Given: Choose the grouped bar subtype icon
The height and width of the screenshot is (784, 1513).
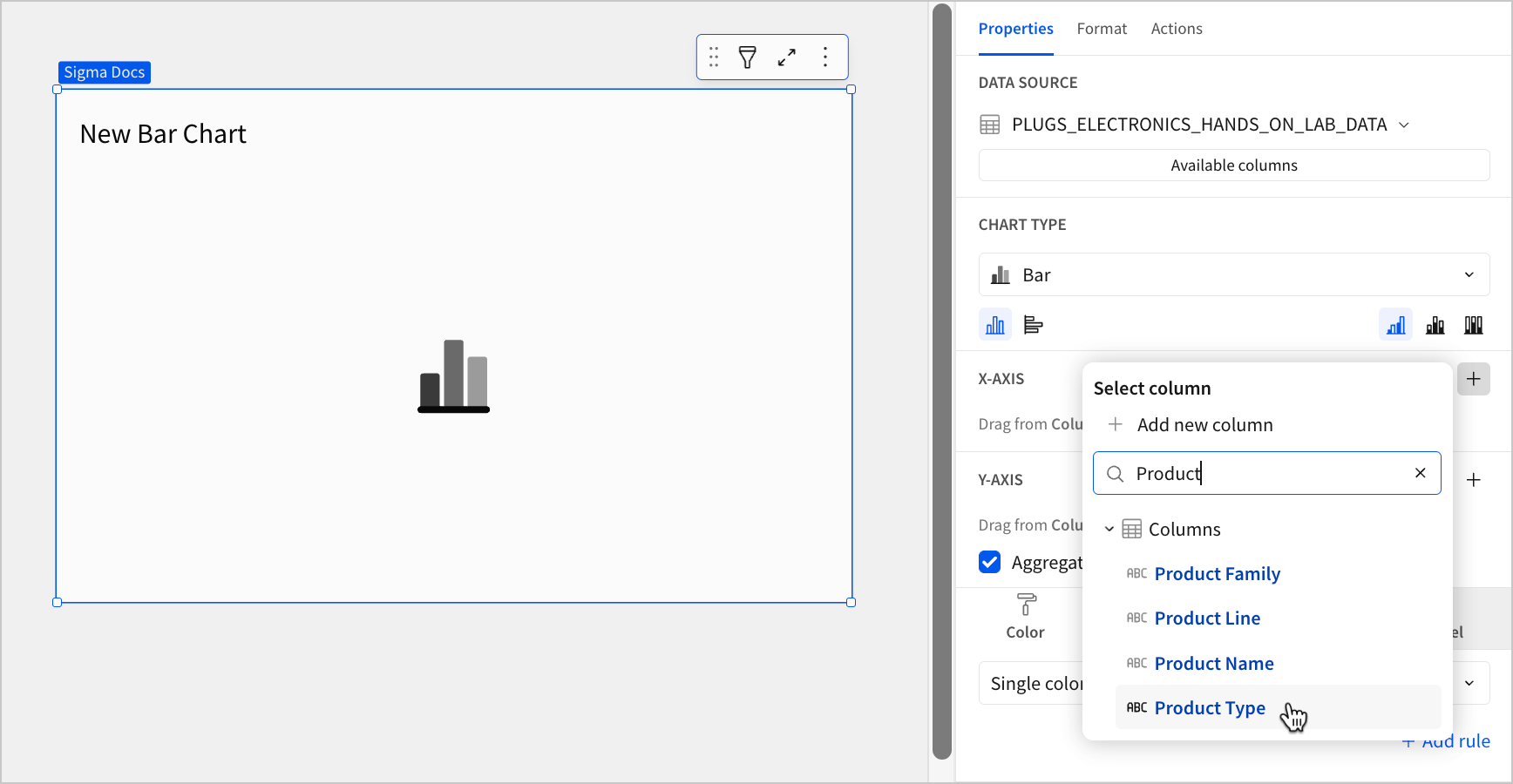Looking at the screenshot, I should [1435, 324].
